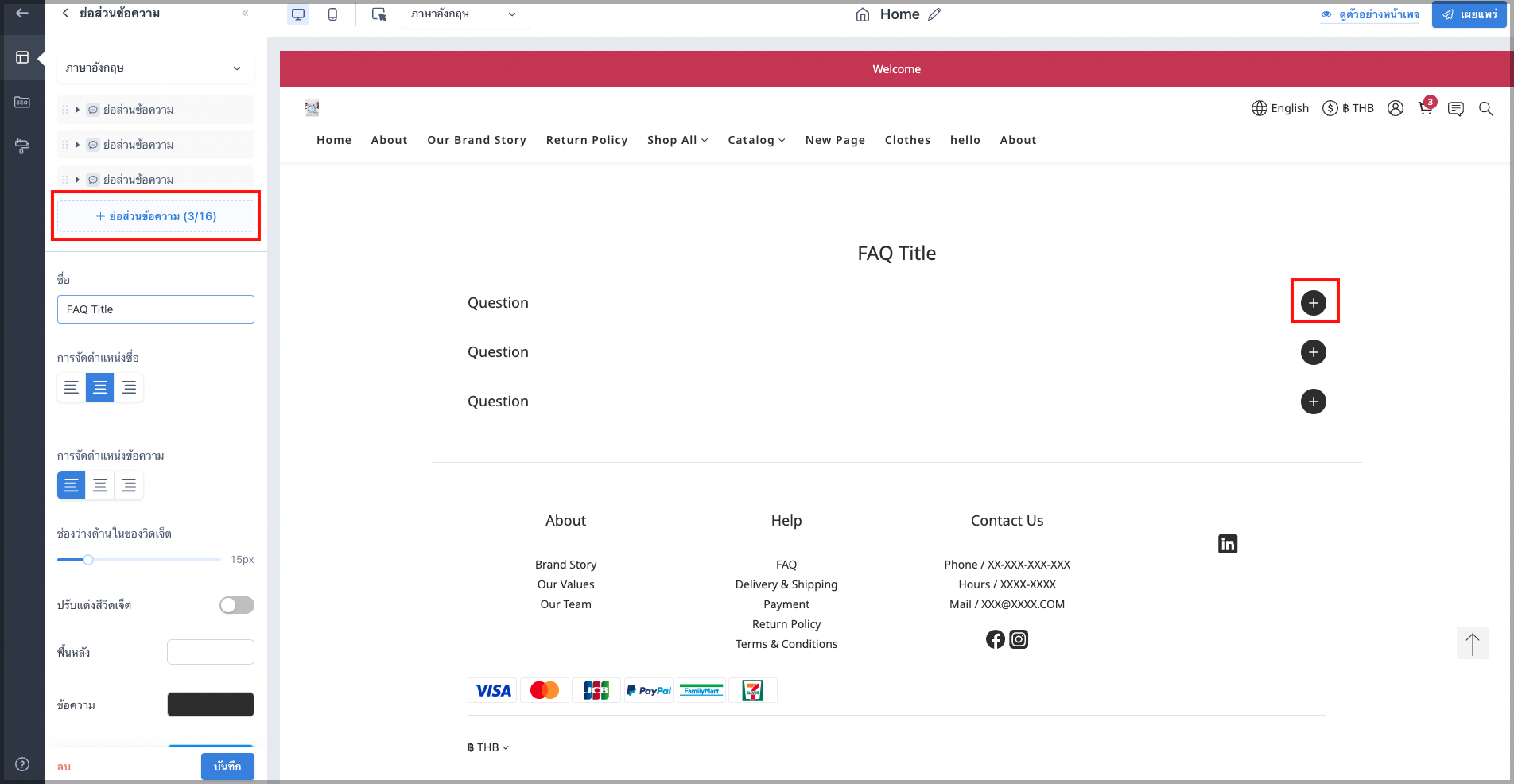
Task: Open the ภาษาอังกฤษ dropdown in the top toolbar
Action: pos(465,14)
